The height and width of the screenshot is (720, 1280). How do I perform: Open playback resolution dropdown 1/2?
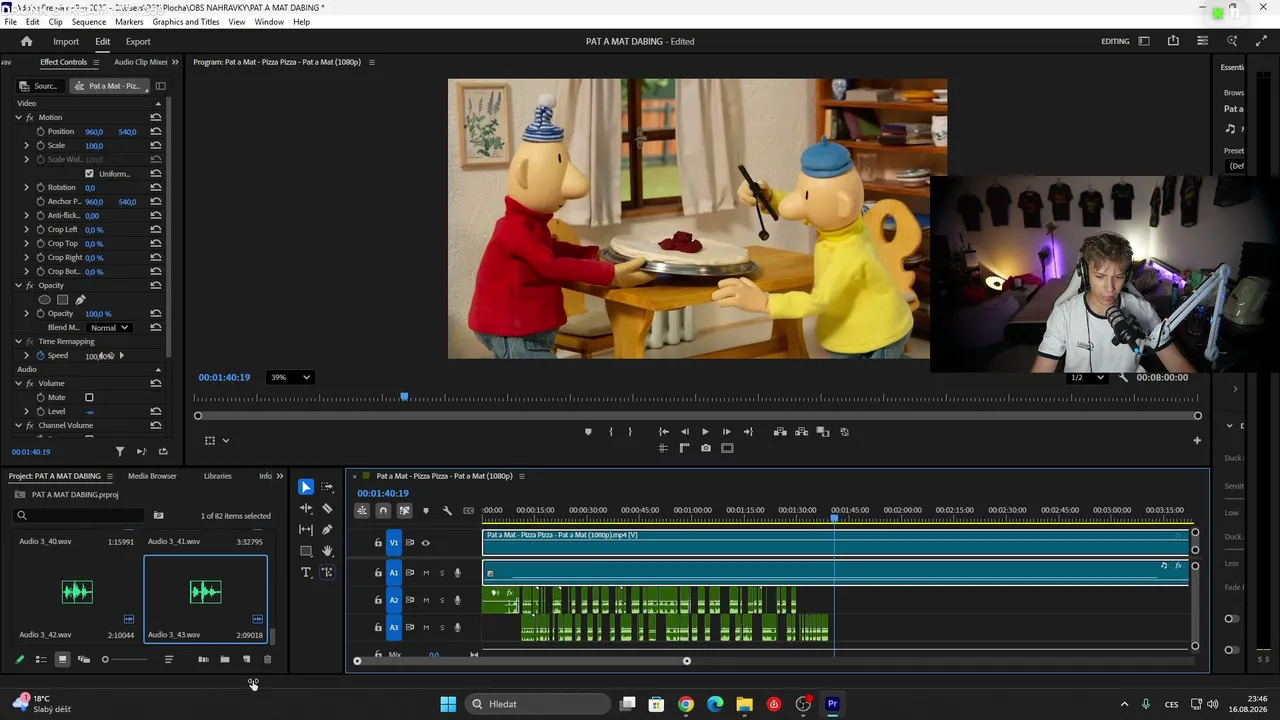click(1087, 377)
